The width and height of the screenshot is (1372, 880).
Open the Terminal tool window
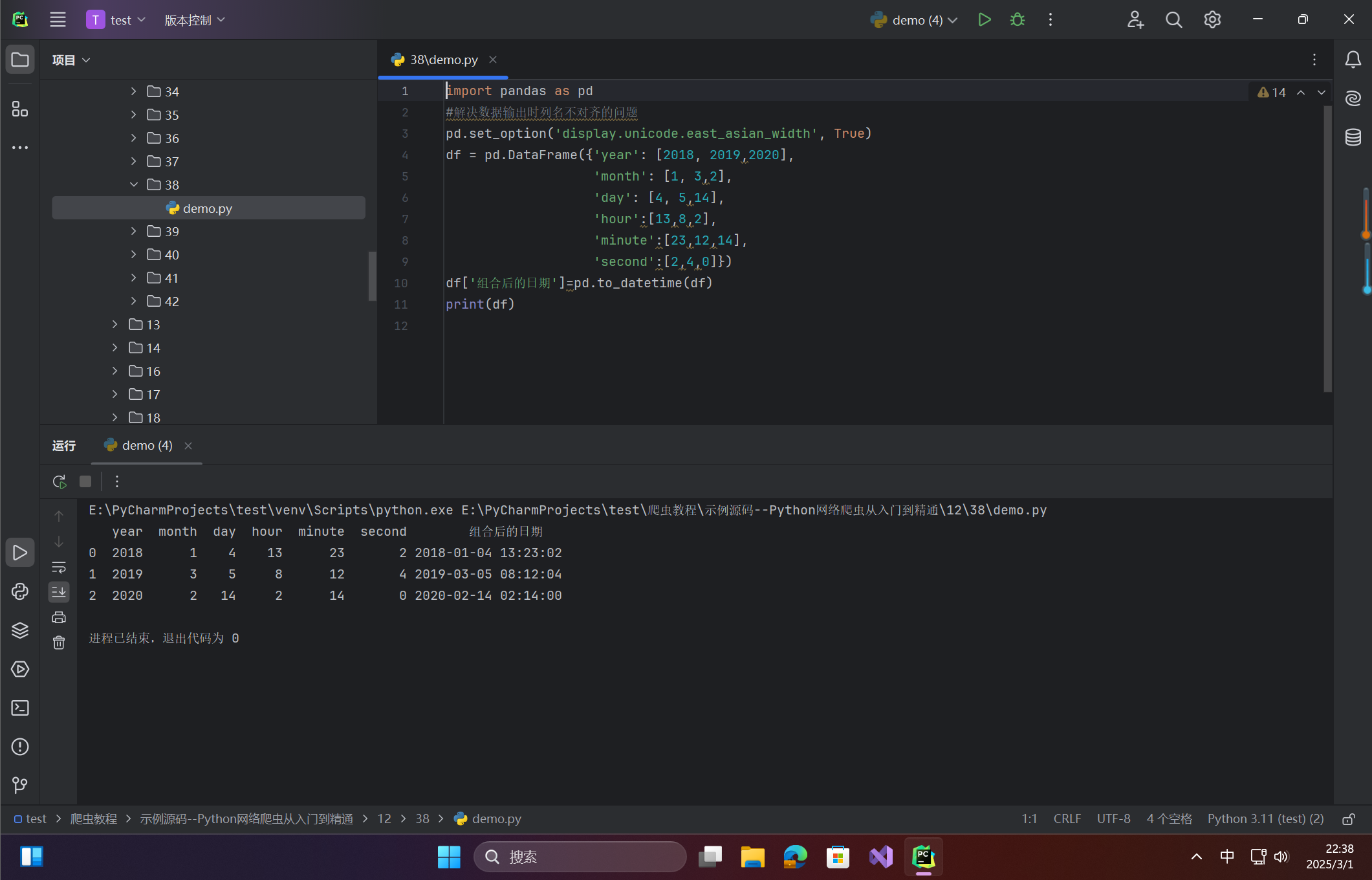tap(20, 708)
